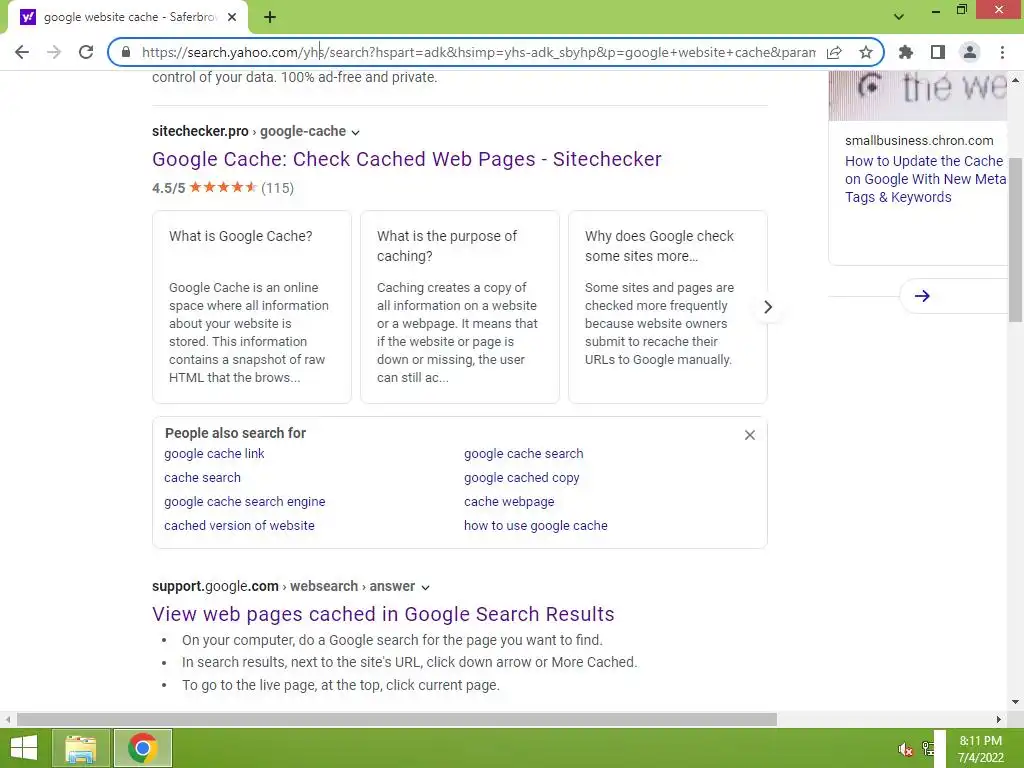Screen dimensions: 1024x768
Task: Bookmark this page with the star
Action: point(866,52)
